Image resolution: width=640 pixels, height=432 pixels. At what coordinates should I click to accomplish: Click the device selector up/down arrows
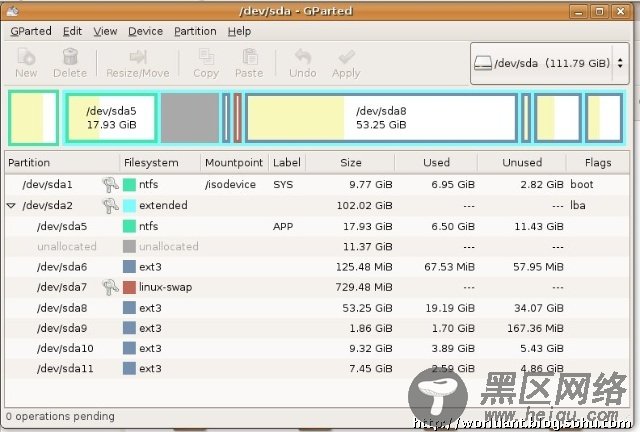pyautogui.click(x=620, y=63)
